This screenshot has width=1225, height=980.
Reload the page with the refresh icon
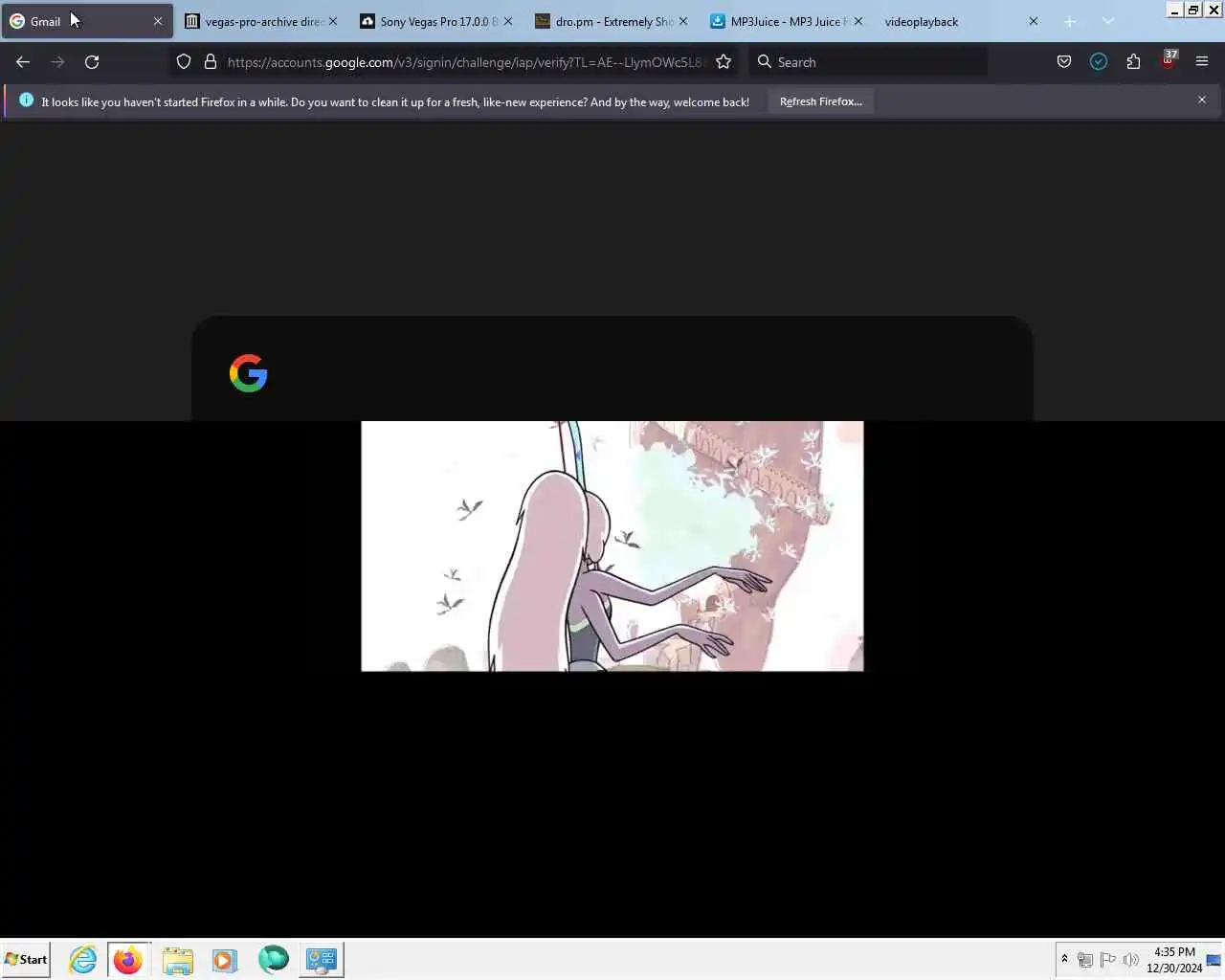[92, 61]
